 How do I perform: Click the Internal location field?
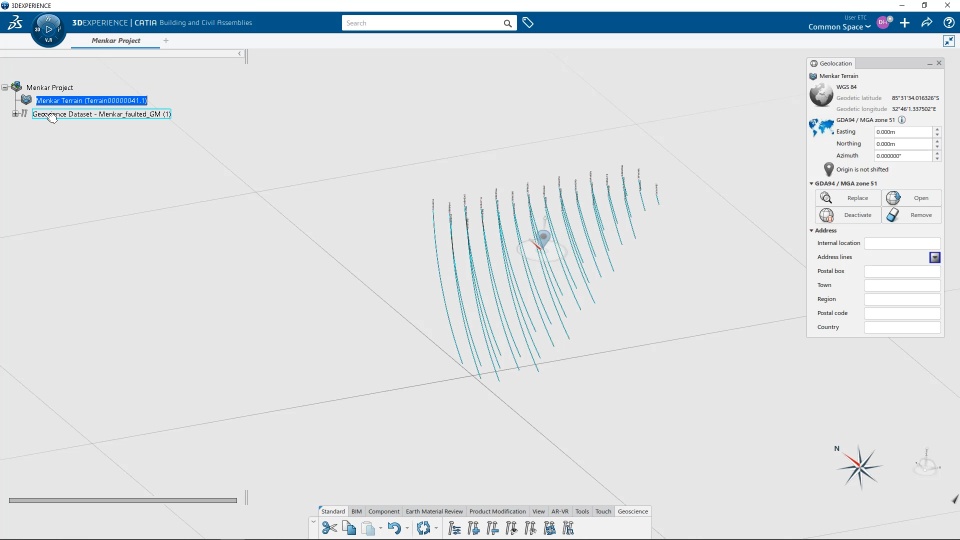coord(902,243)
